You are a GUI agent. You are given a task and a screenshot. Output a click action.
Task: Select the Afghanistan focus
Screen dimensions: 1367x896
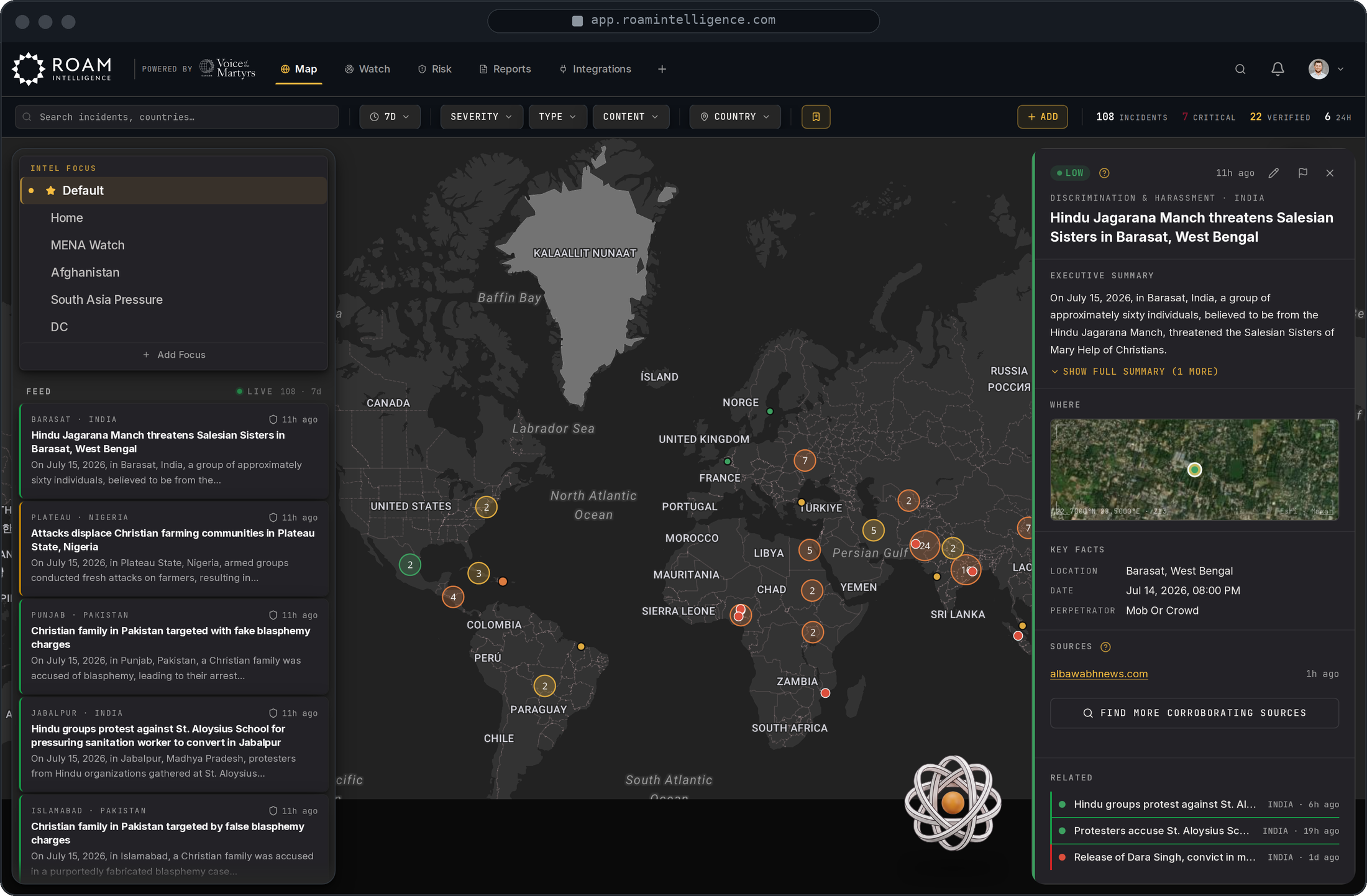coord(174,273)
